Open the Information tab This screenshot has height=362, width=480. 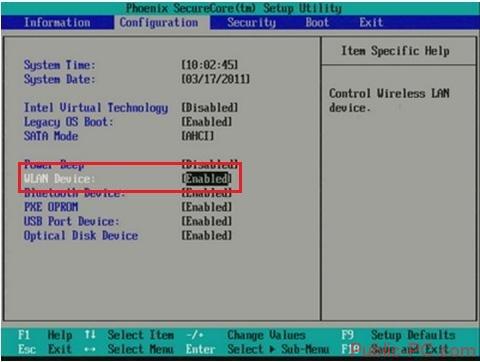[x=57, y=23]
